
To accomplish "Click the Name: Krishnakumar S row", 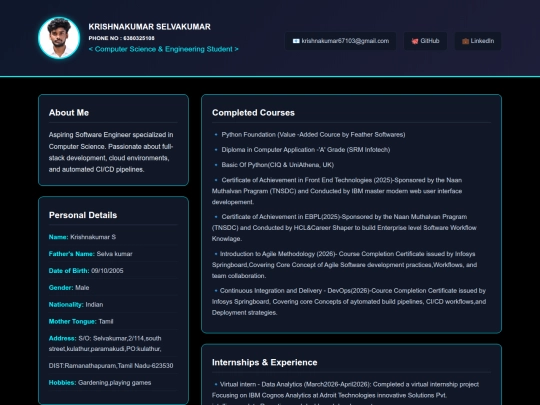I will coord(113,237).
